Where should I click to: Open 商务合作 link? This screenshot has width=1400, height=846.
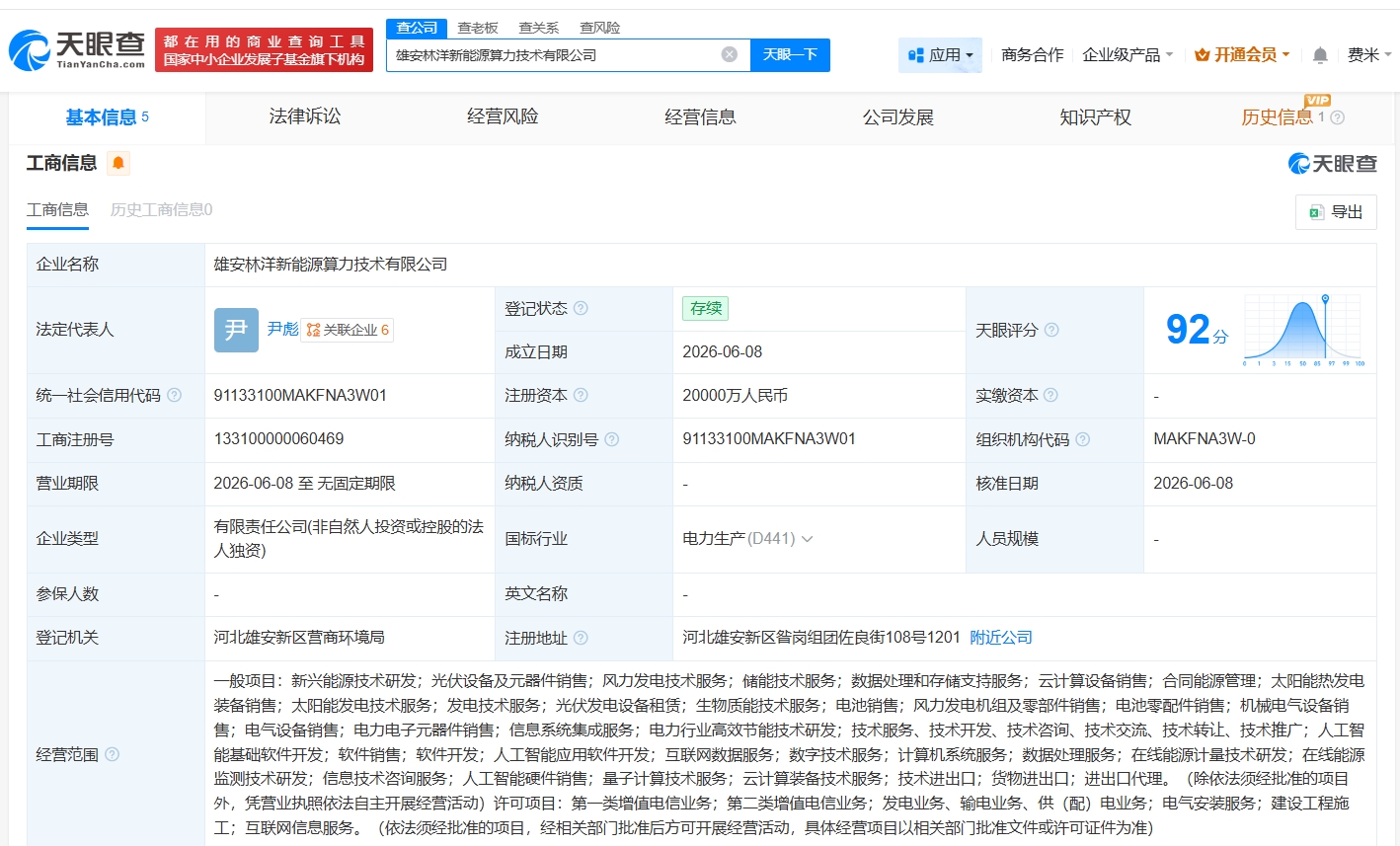click(x=1032, y=55)
